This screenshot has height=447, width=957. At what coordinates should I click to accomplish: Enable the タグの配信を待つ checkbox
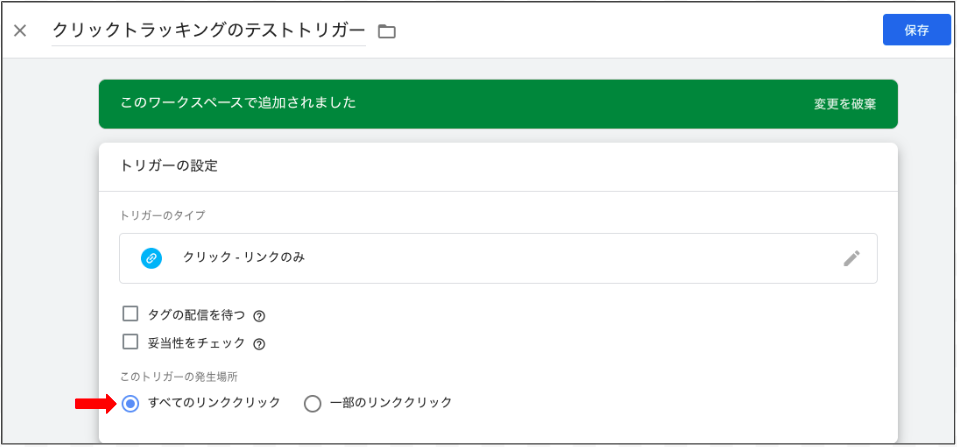(131, 314)
